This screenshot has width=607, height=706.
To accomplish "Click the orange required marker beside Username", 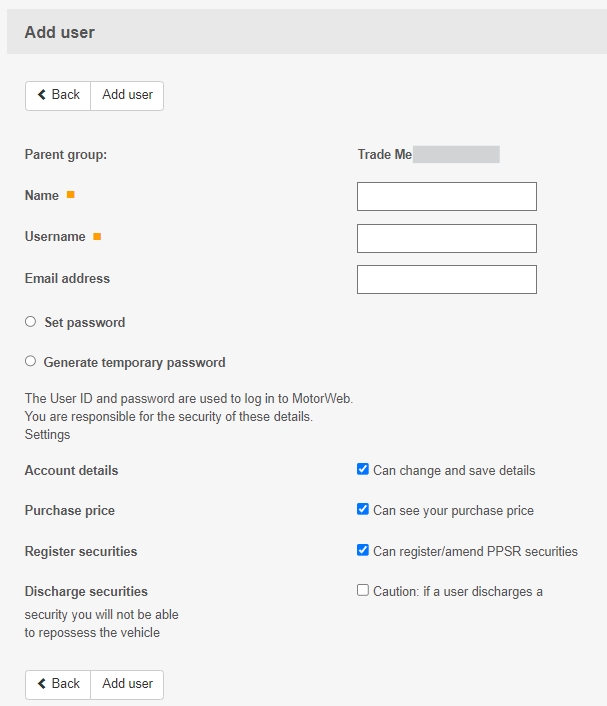I will pyautogui.click(x=97, y=237).
